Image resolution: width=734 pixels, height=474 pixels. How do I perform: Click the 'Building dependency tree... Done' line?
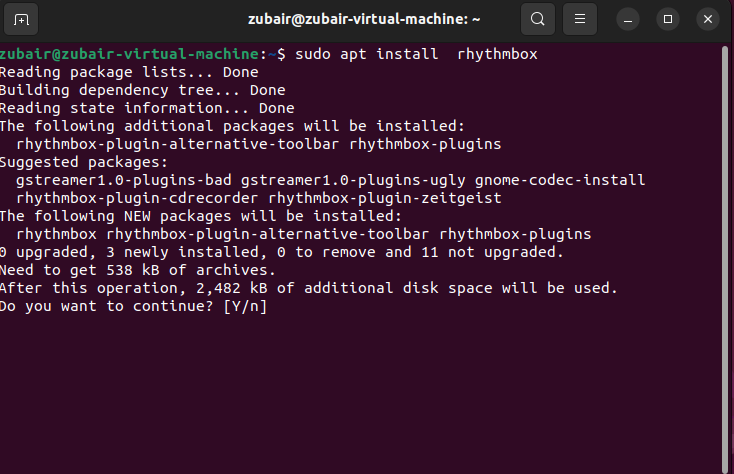[143, 90]
